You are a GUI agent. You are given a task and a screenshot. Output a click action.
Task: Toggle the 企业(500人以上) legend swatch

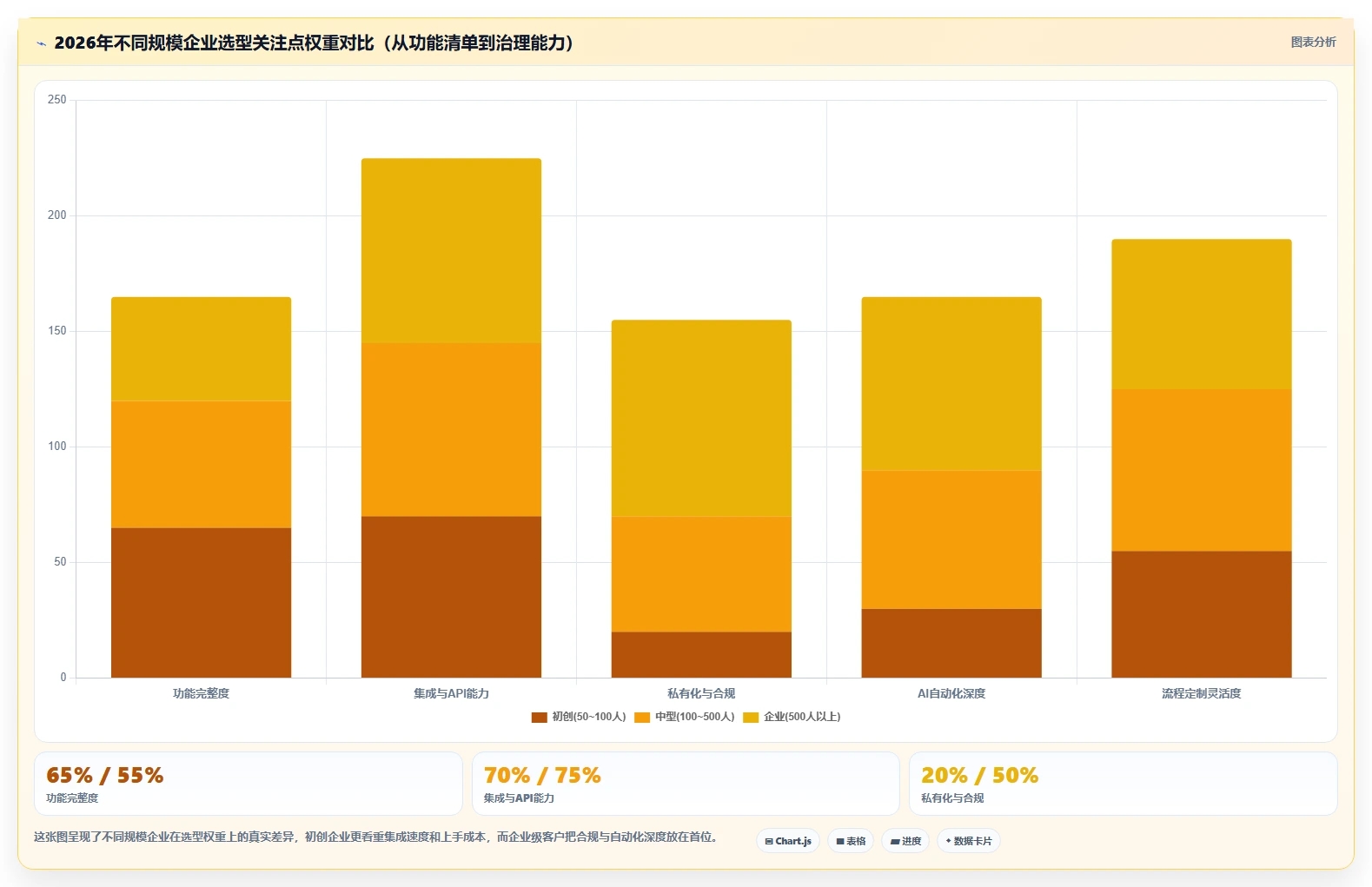[x=751, y=718]
